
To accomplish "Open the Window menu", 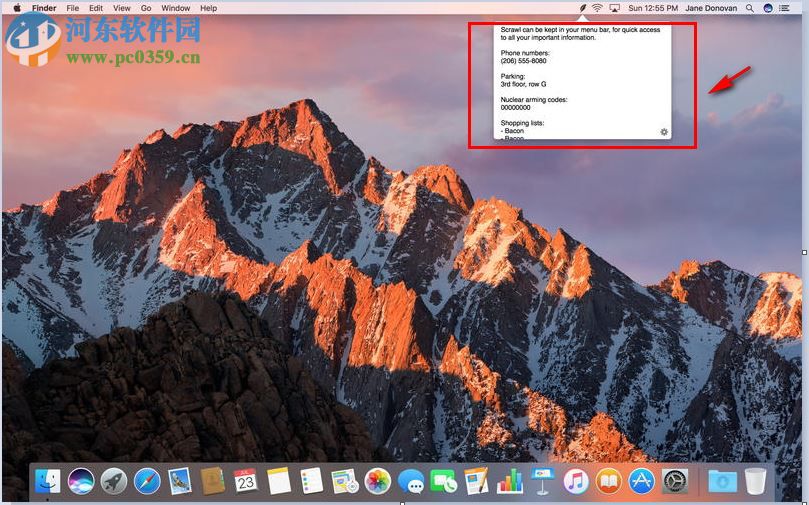I will [x=176, y=8].
